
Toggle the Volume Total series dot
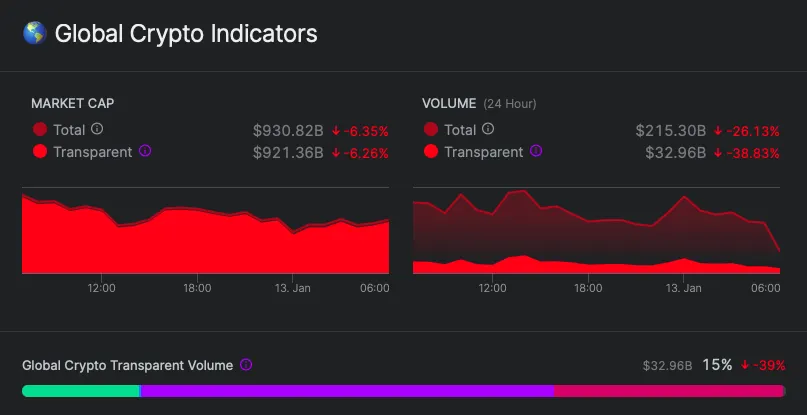431,130
